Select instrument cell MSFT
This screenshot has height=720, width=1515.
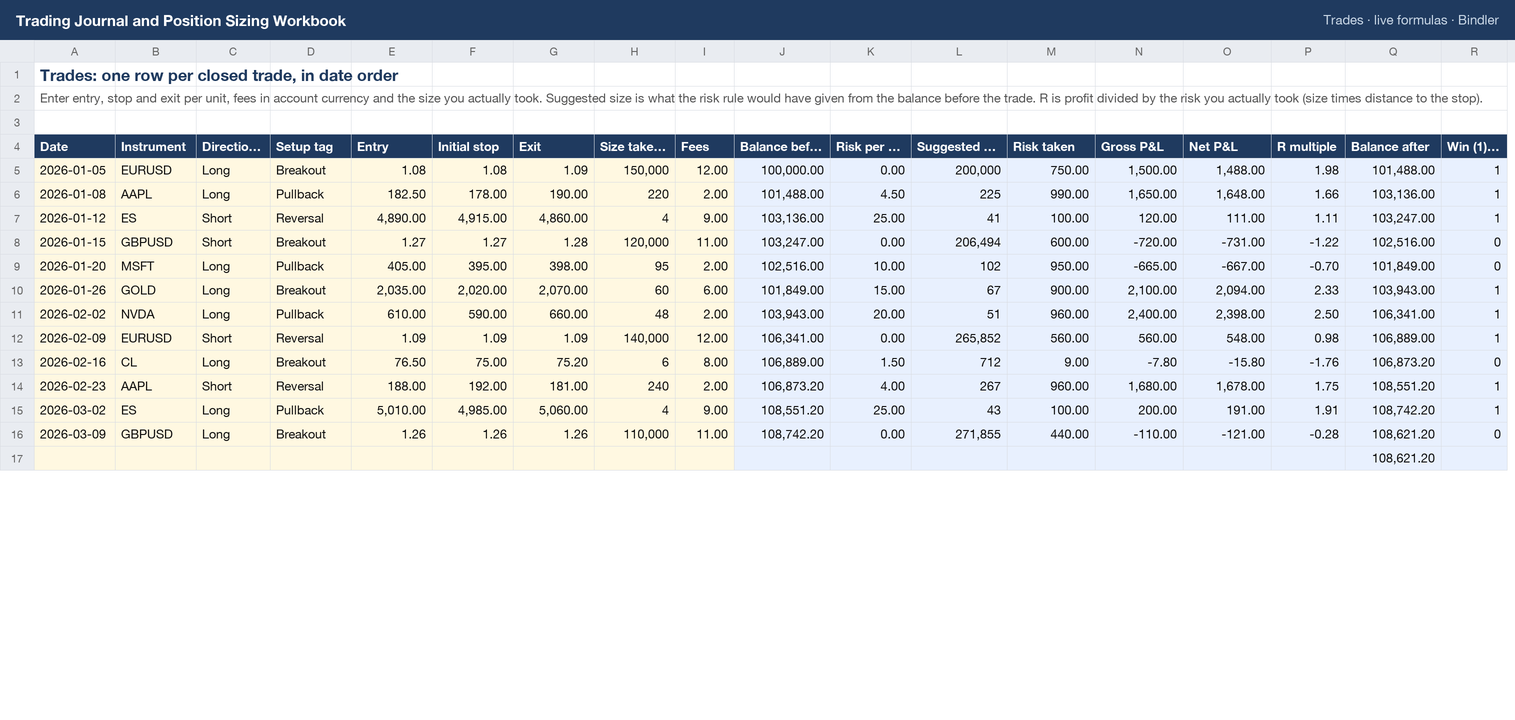pos(155,266)
